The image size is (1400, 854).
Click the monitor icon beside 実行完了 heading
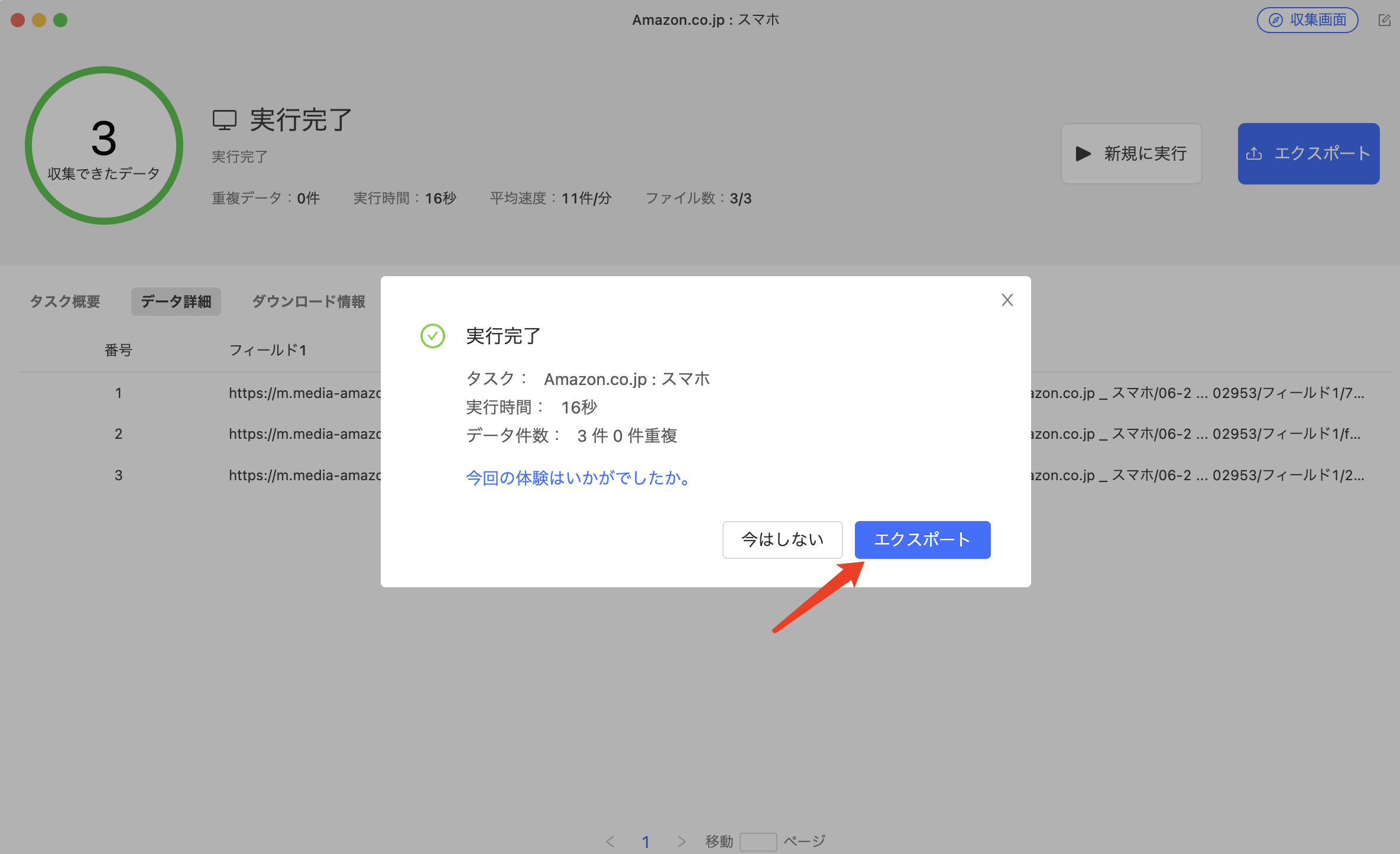coord(224,120)
